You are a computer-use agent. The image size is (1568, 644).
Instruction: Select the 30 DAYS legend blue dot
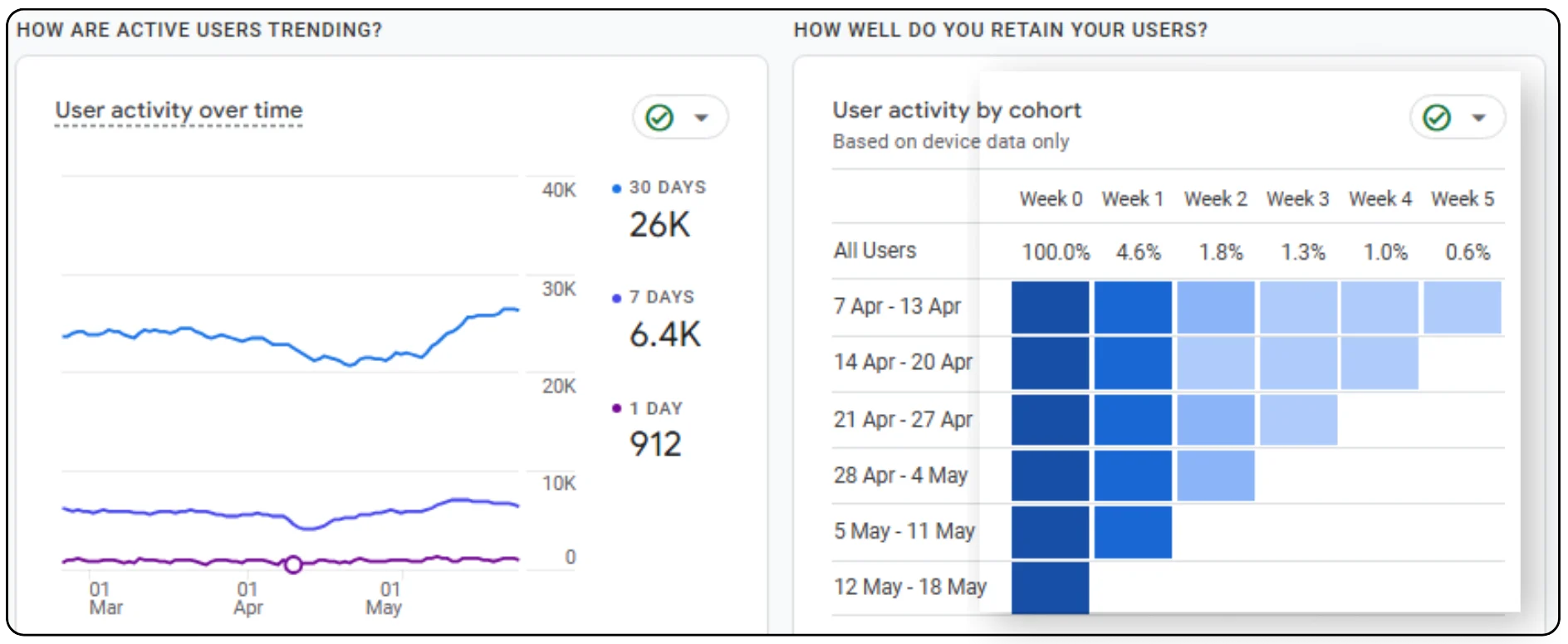pos(616,188)
